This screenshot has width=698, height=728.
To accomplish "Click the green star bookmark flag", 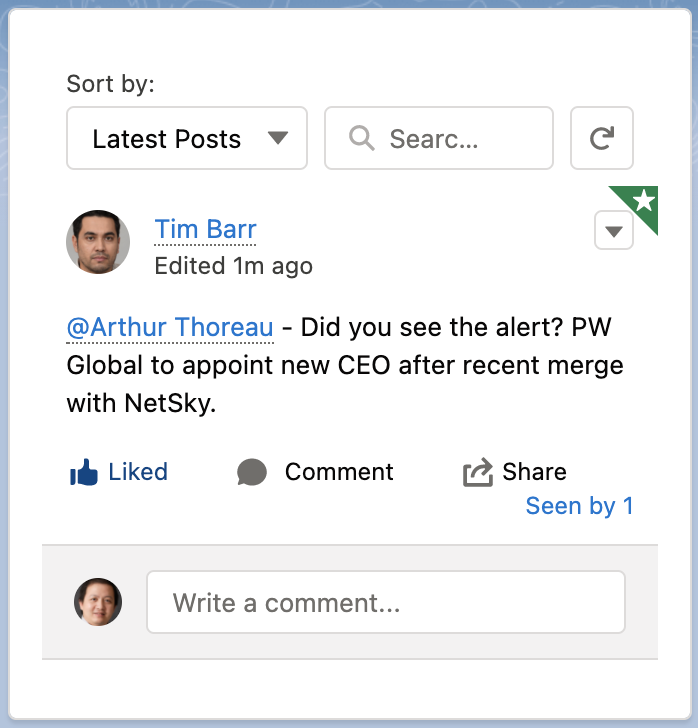I will tap(643, 202).
